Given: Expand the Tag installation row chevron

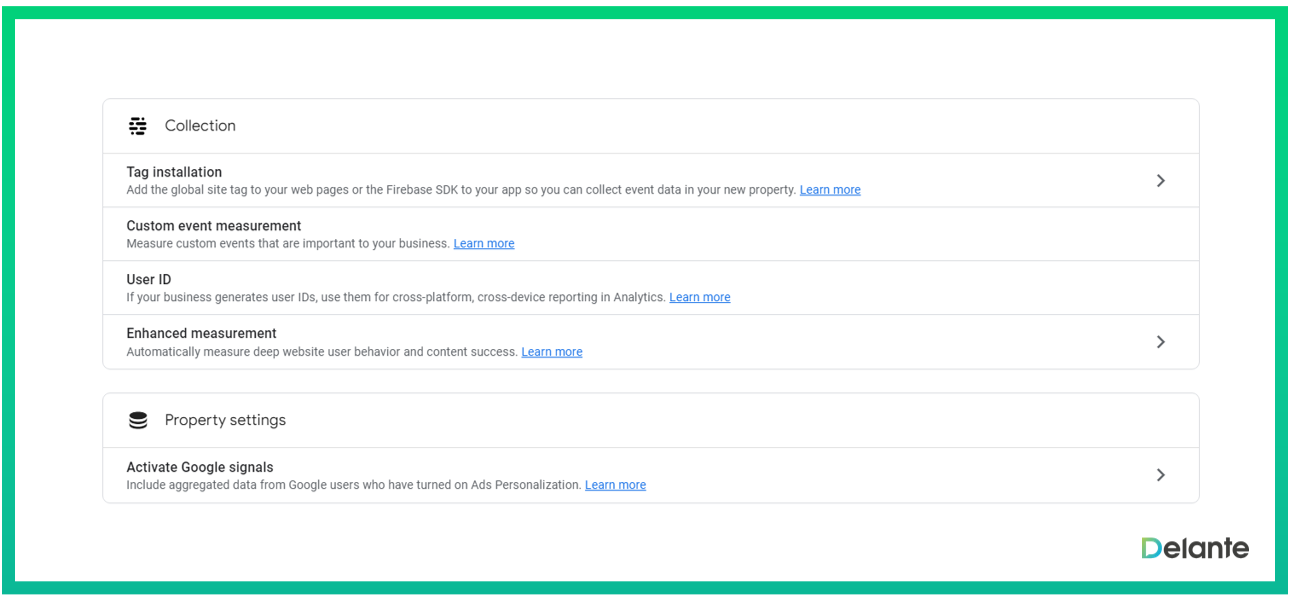Looking at the screenshot, I should [x=1161, y=181].
